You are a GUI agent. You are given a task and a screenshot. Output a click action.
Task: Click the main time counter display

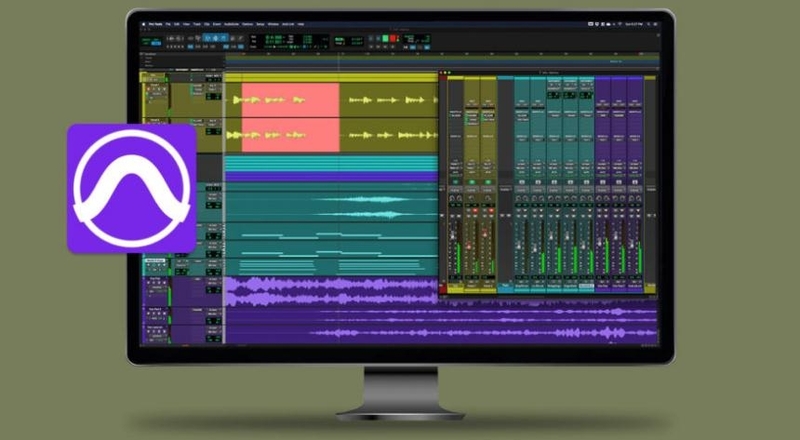pos(274,37)
